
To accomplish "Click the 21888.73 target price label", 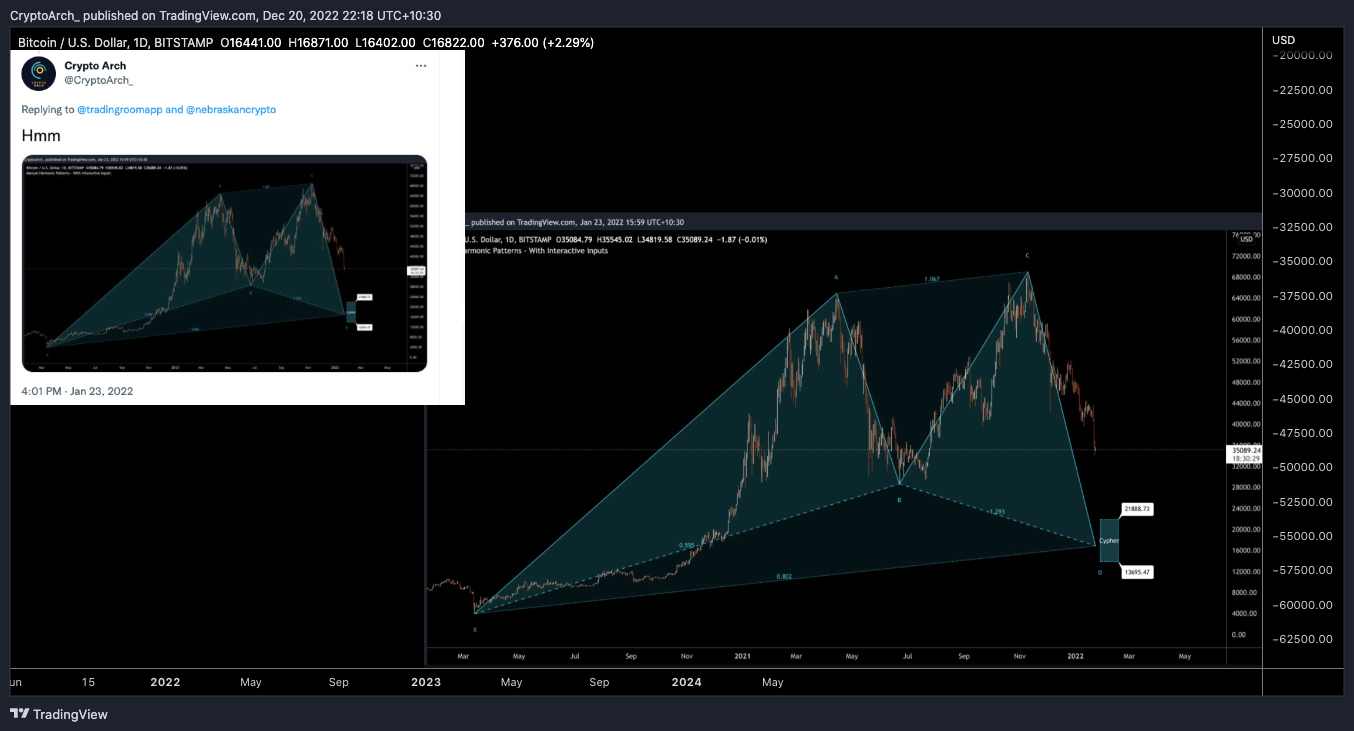I will pyautogui.click(x=1138, y=509).
